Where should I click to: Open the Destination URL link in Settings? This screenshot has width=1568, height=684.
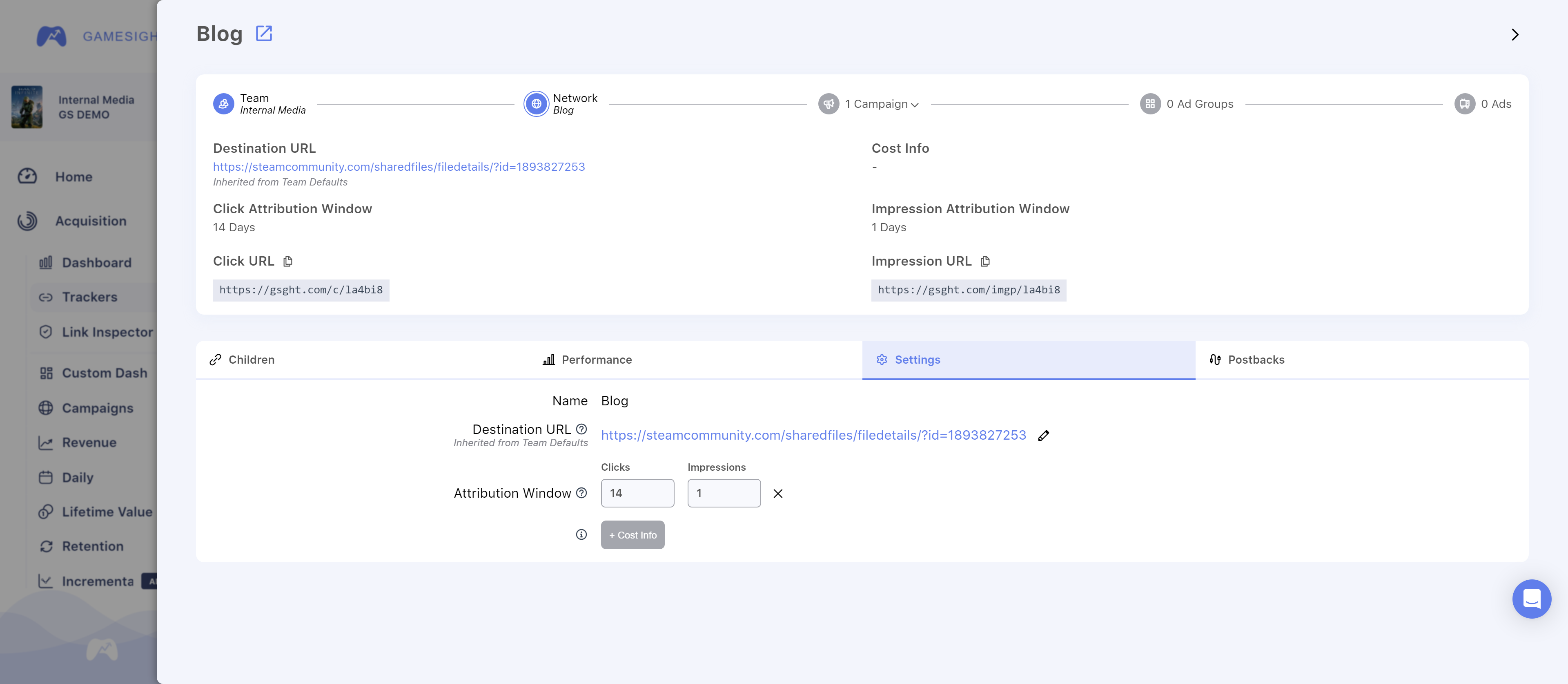[x=814, y=436]
